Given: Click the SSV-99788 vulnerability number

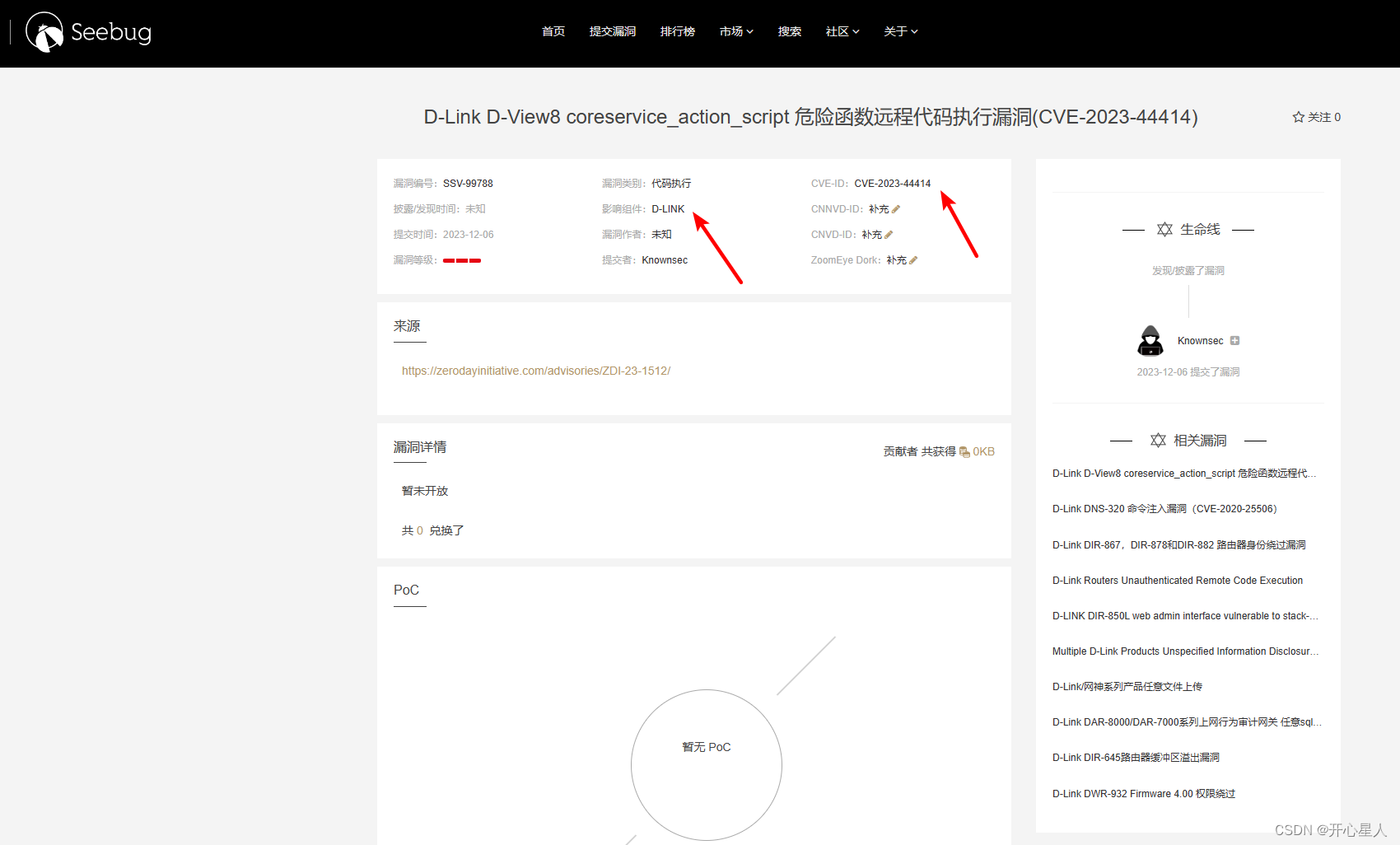Looking at the screenshot, I should 468,184.
